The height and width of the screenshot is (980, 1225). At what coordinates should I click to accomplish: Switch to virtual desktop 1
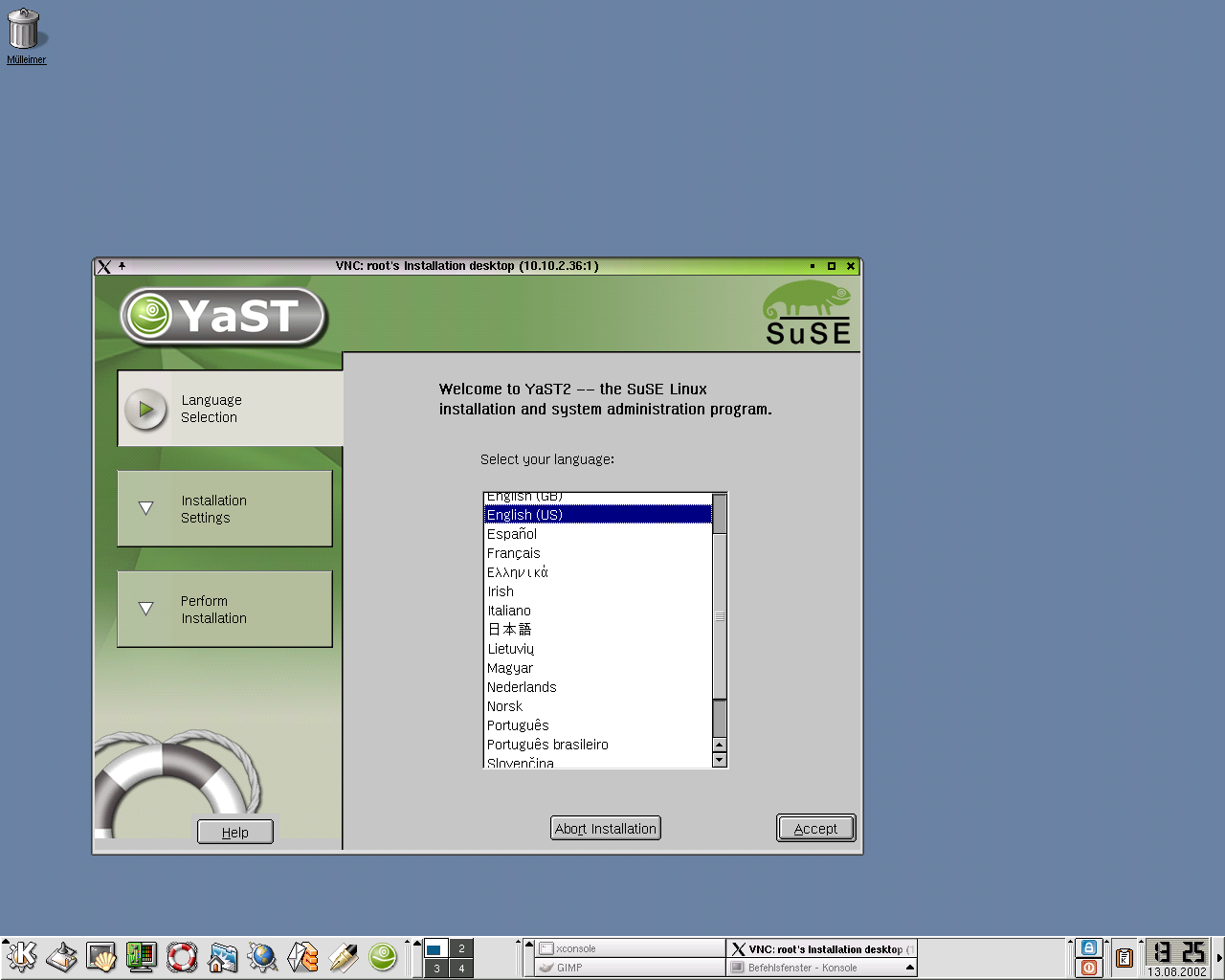pyautogui.click(x=436, y=948)
